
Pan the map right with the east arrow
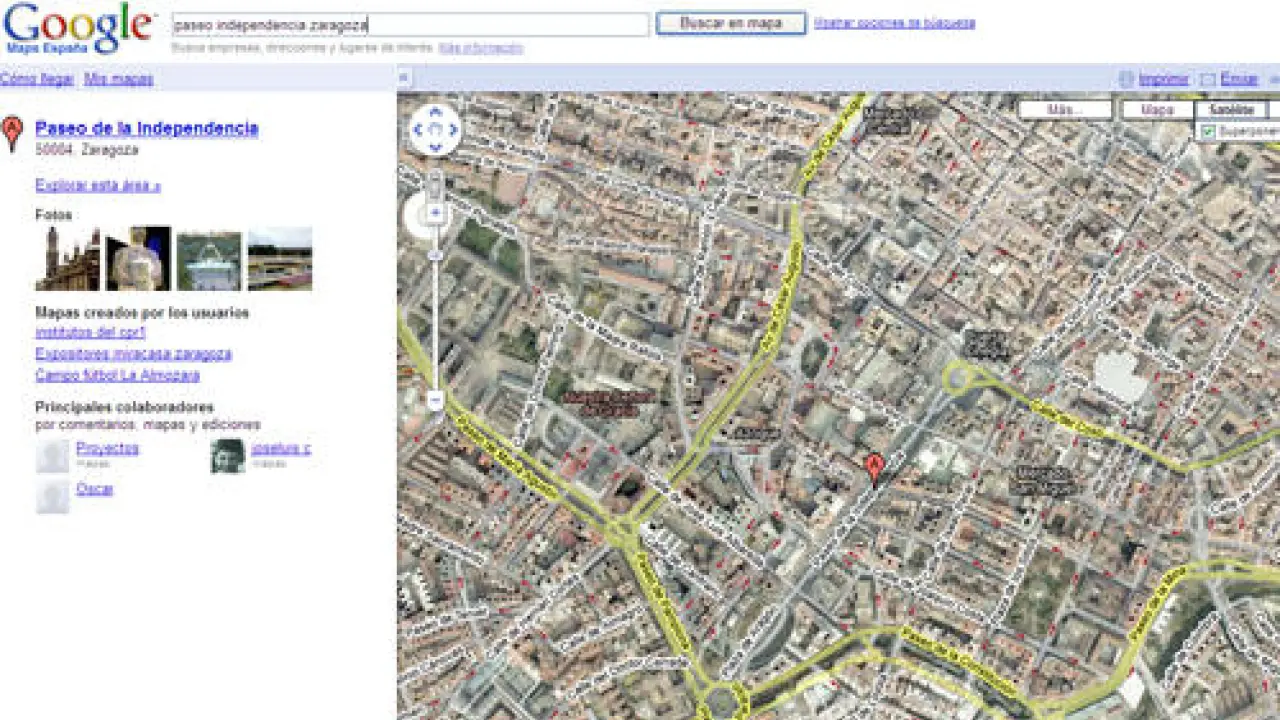[453, 130]
